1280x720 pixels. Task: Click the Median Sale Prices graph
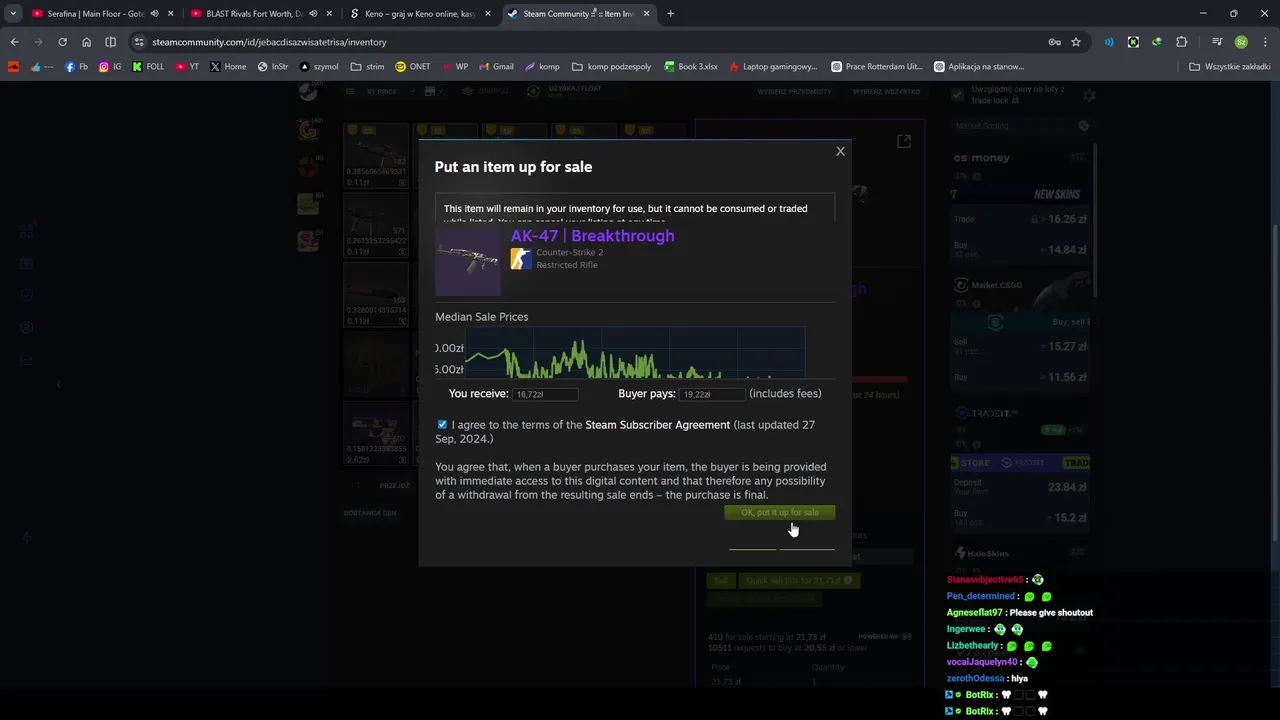635,352
